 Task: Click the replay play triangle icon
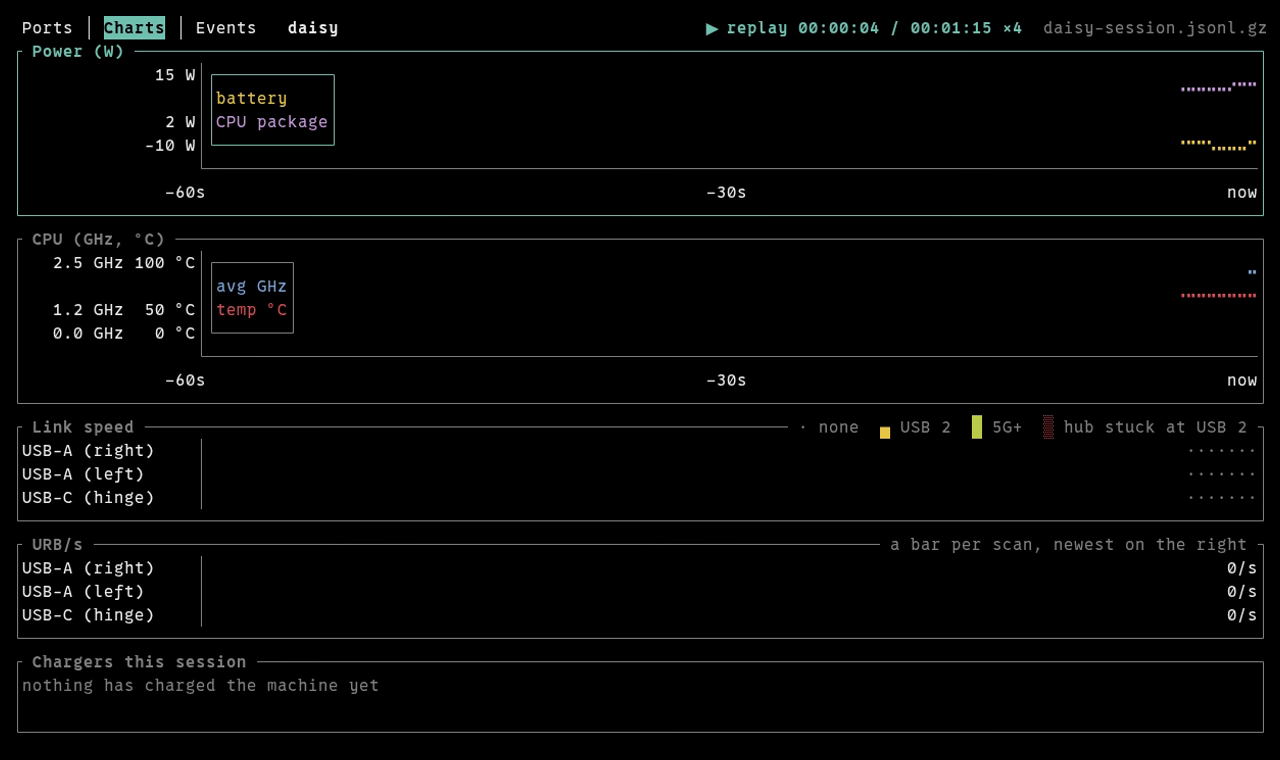click(712, 29)
